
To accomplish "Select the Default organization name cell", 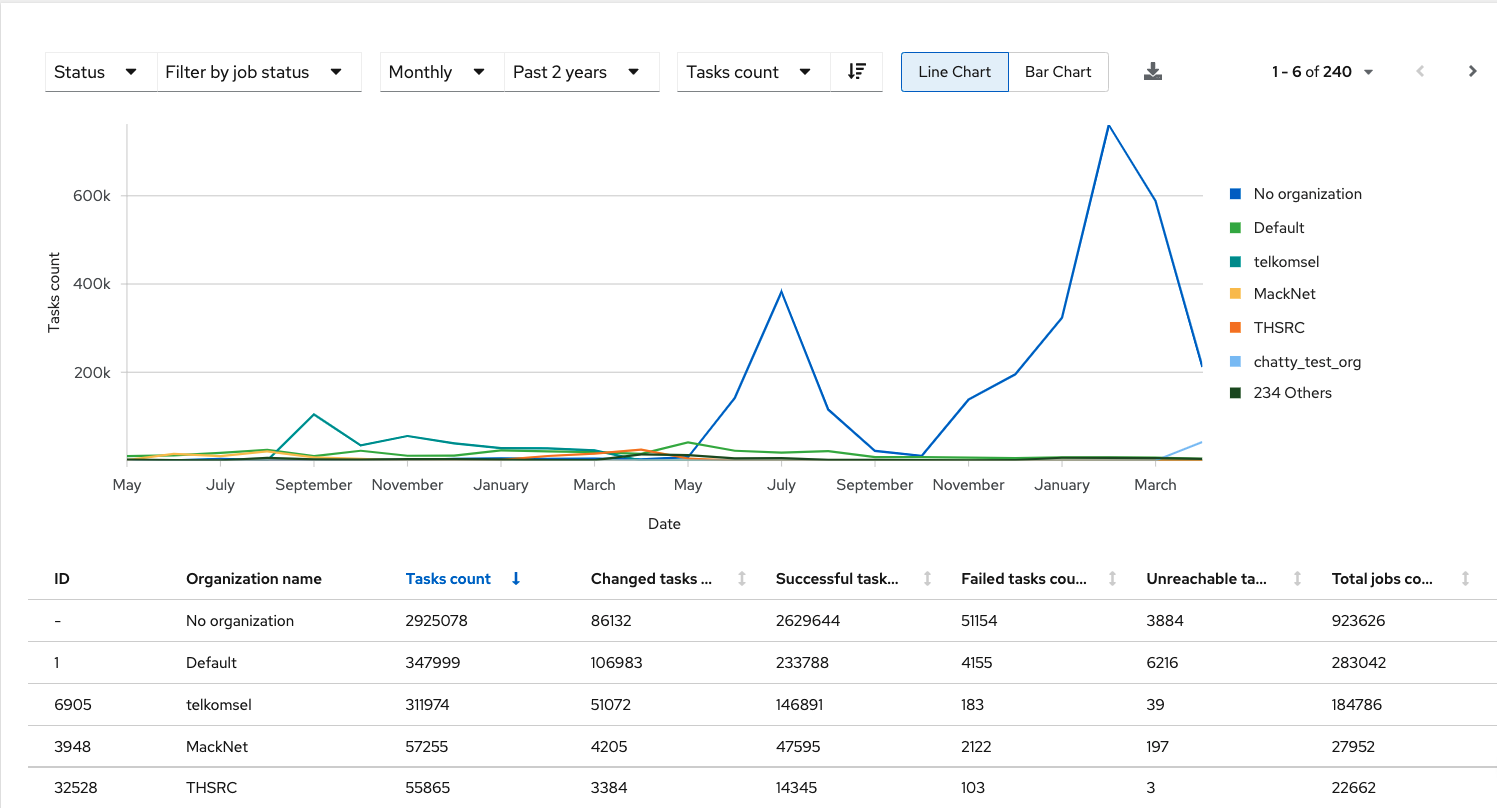I will tap(211, 663).
